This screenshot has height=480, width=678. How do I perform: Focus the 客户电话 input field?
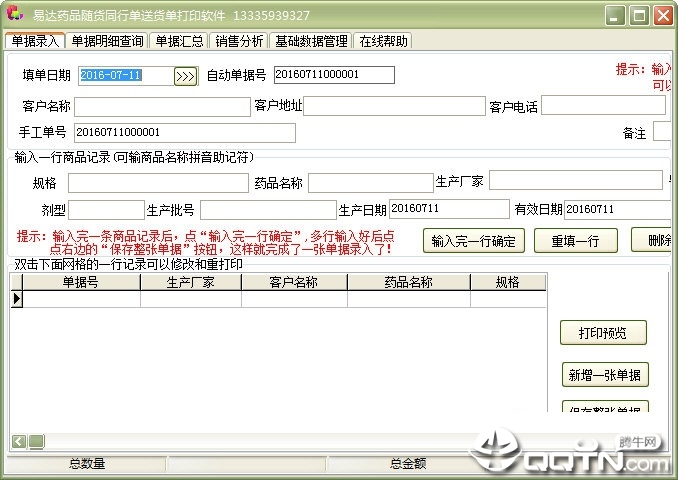[x=603, y=105]
